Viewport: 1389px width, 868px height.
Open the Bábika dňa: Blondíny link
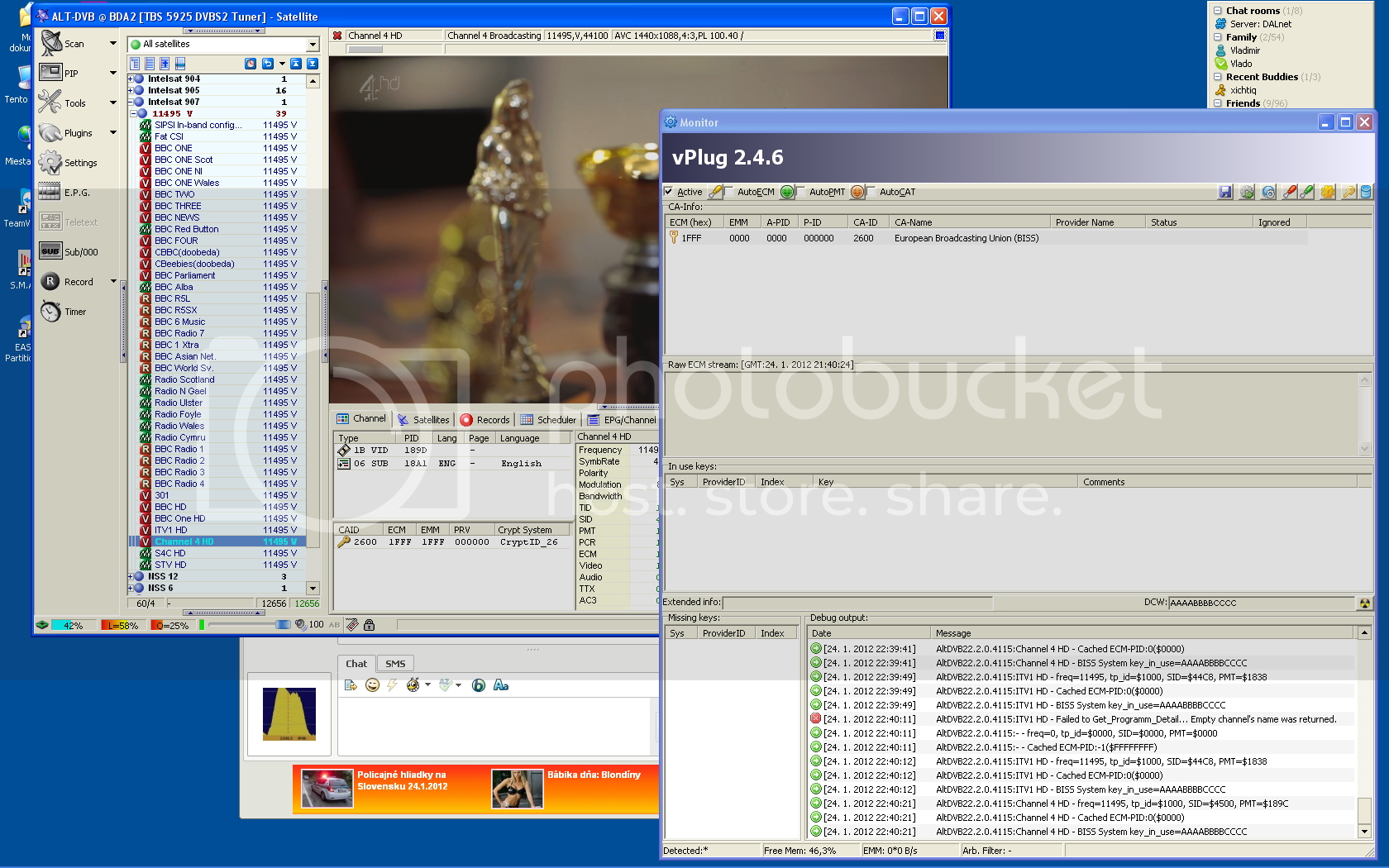594,775
